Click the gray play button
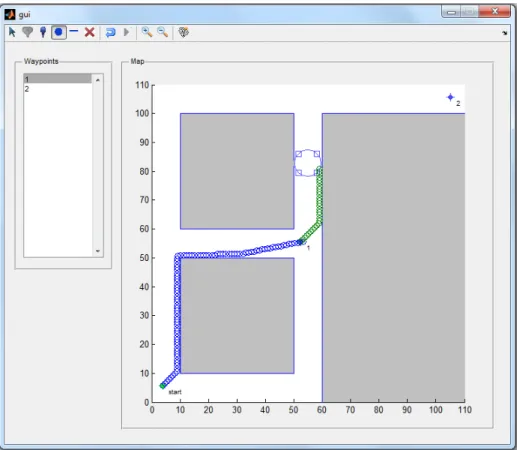Viewport: 517px width, 450px height. 126,32
